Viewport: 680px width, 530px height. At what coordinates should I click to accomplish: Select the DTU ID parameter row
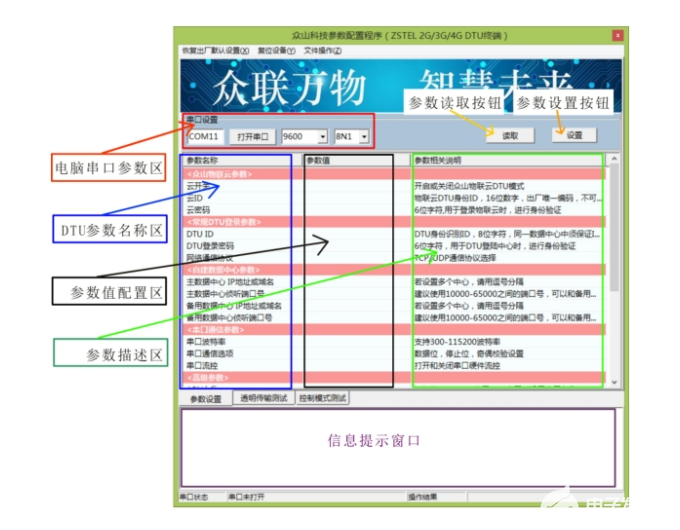click(x=394, y=234)
